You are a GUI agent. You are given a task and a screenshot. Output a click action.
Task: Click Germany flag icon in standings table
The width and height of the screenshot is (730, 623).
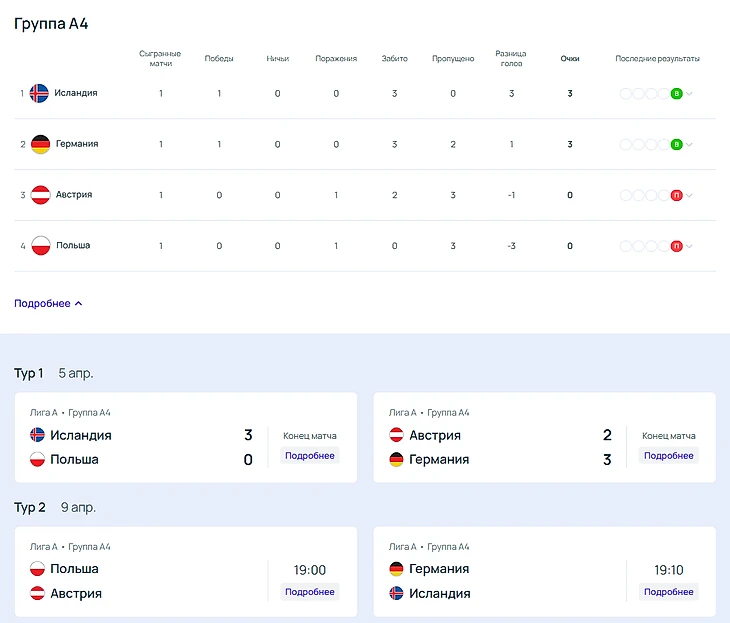coord(40,144)
